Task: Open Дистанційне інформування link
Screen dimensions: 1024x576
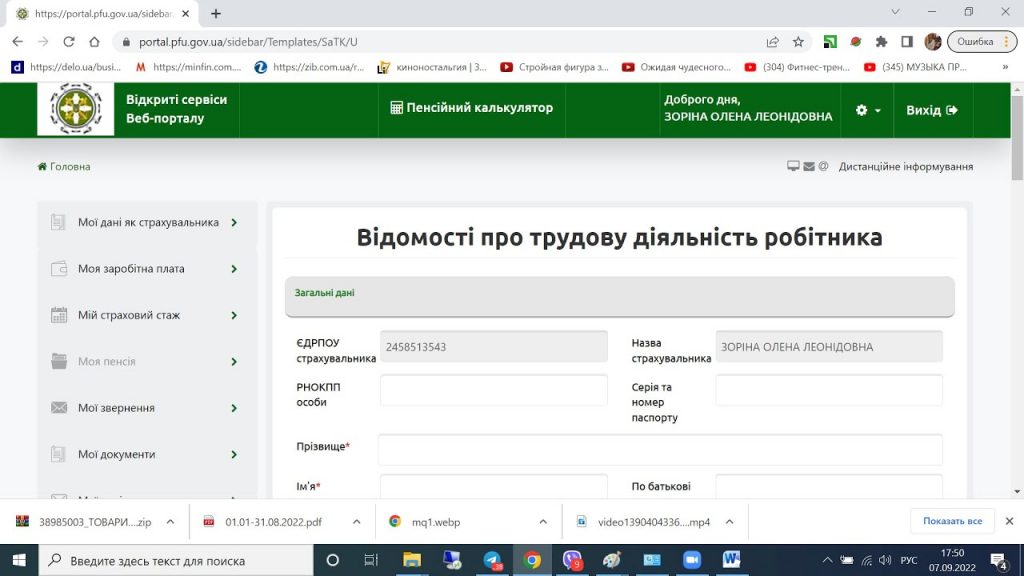Action: click(x=905, y=167)
